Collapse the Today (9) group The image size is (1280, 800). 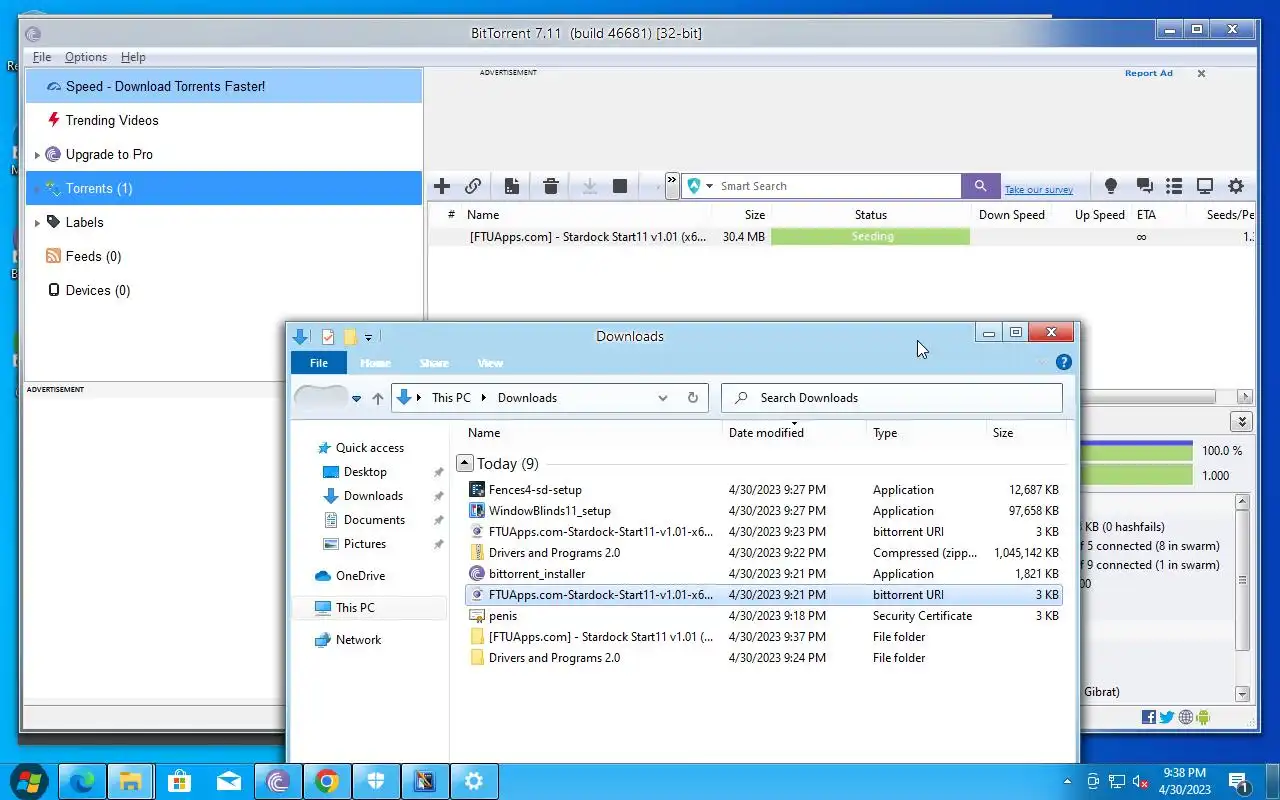(464, 463)
